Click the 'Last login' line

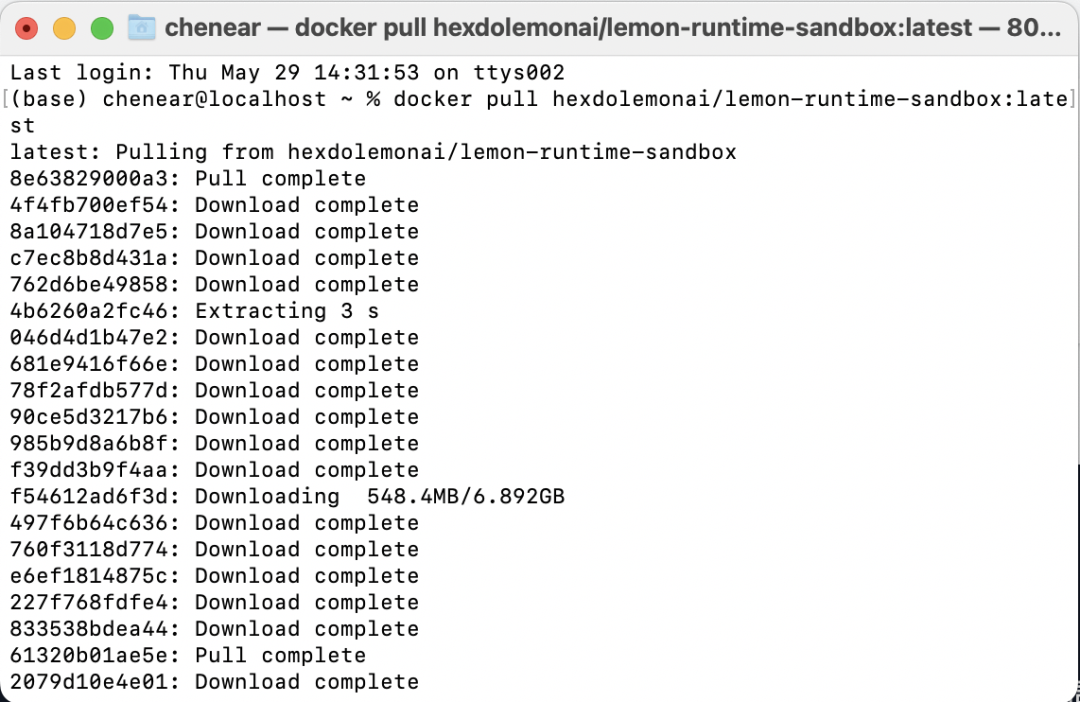pos(287,72)
